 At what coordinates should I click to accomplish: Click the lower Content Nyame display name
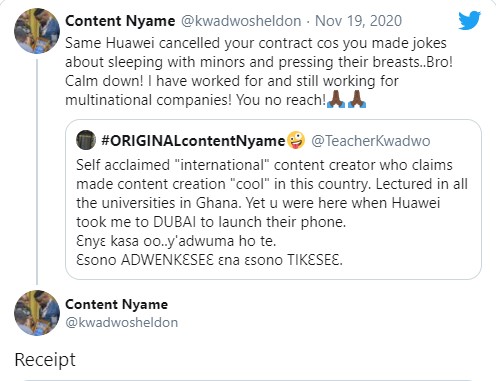tap(116, 304)
